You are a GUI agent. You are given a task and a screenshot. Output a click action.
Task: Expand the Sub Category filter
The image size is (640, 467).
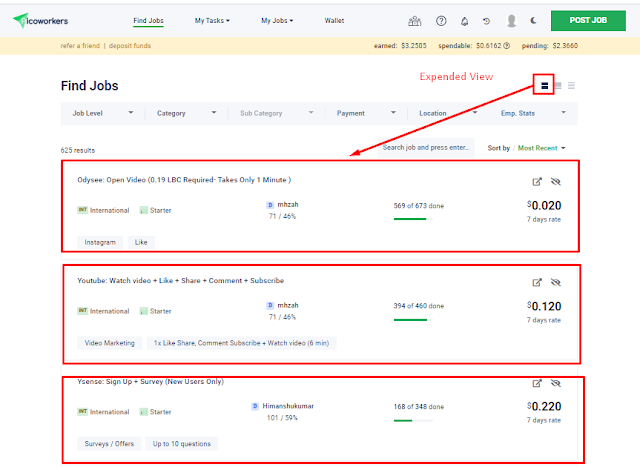pyautogui.click(x=277, y=113)
